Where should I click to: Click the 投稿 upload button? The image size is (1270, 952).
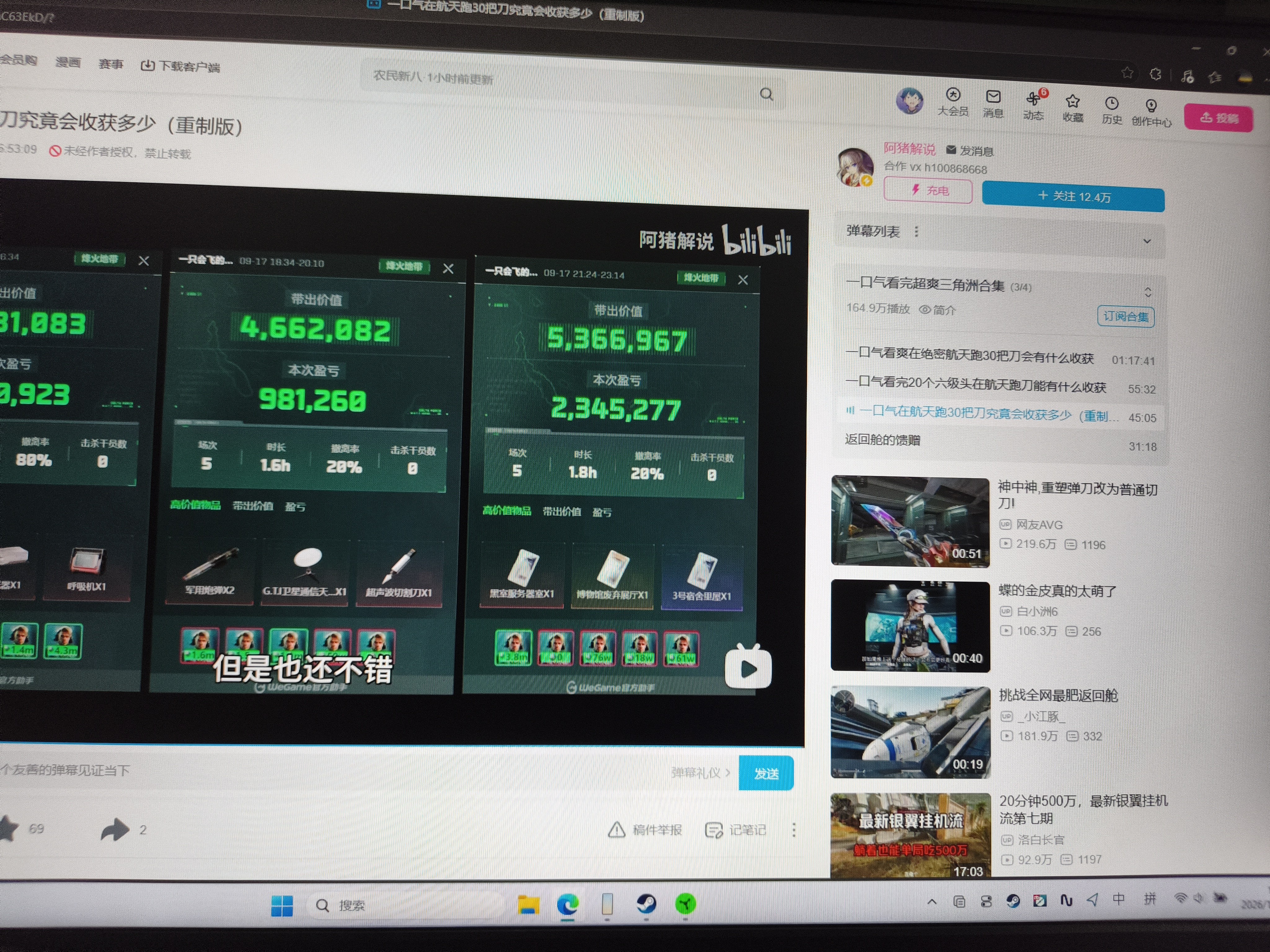(1218, 118)
